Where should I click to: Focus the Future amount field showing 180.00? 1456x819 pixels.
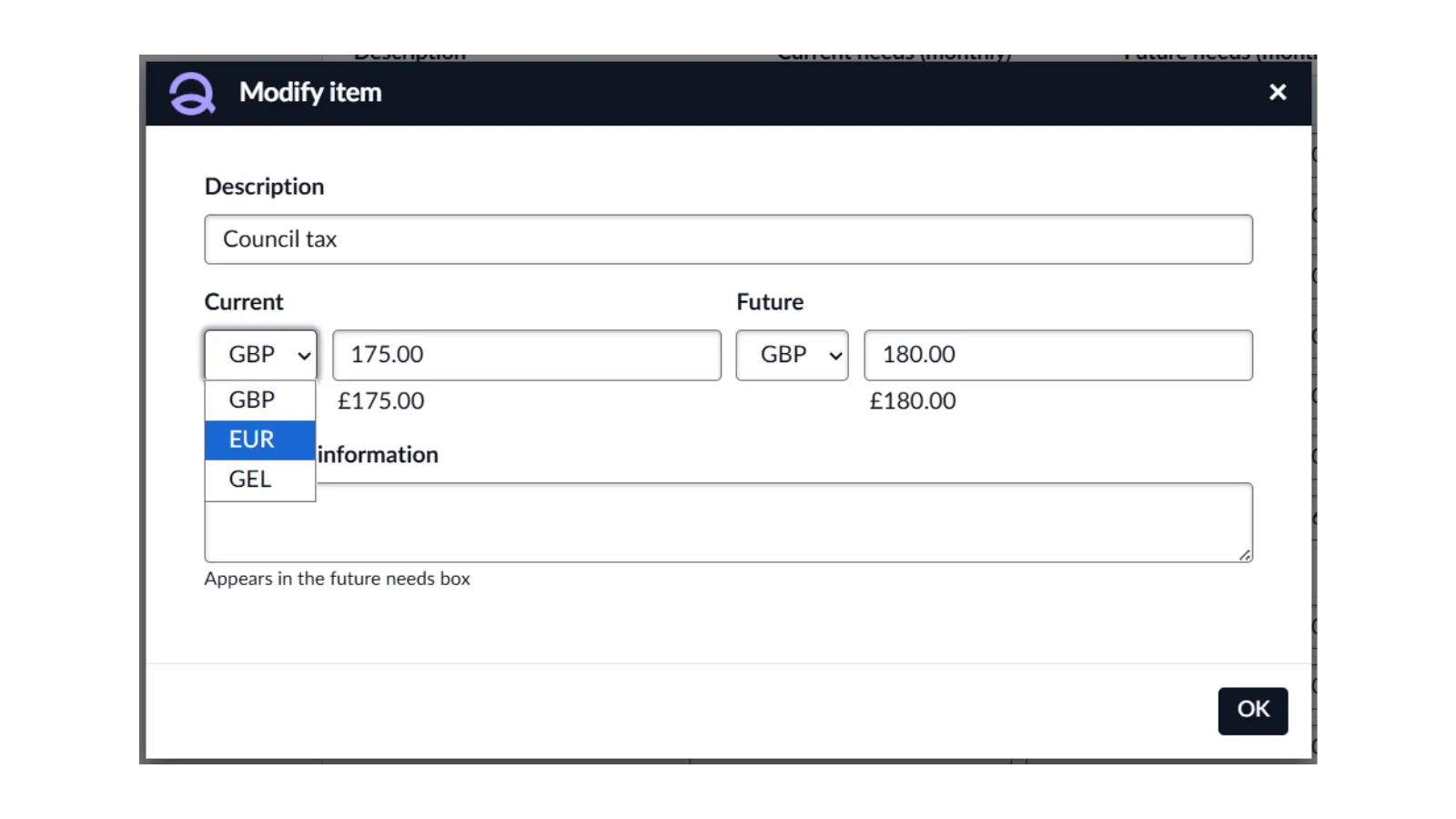1057,355
